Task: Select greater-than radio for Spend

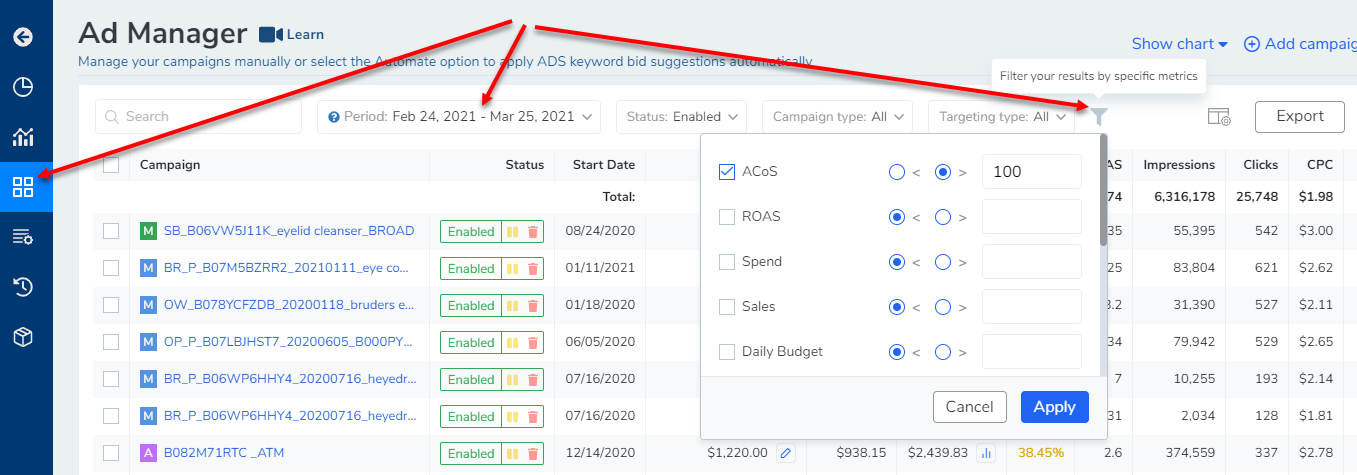Action: coord(942,262)
